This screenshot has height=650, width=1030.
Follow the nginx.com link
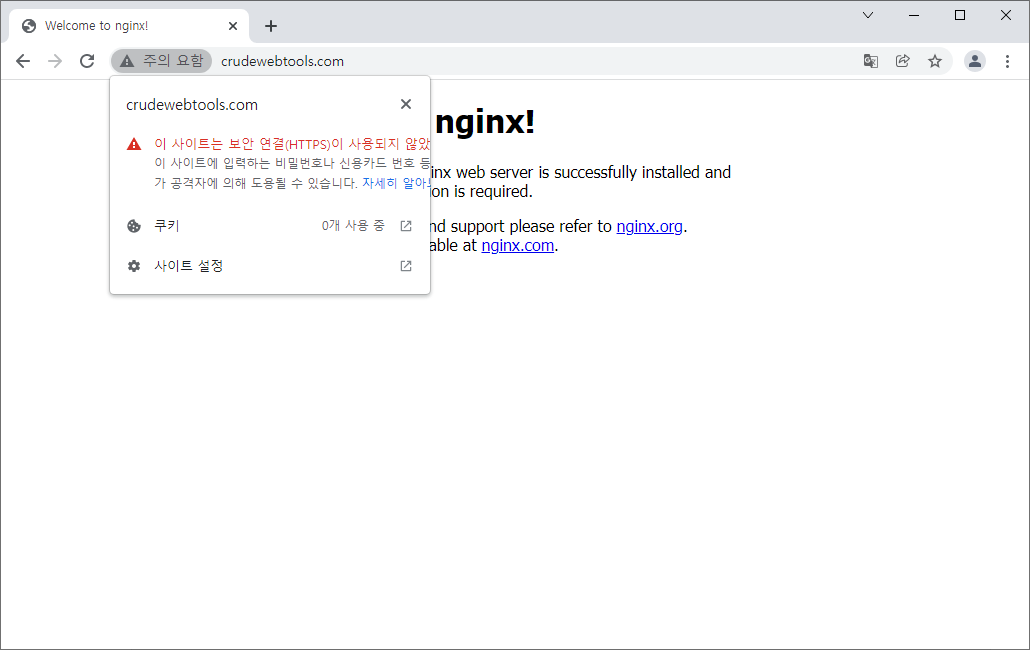(518, 246)
